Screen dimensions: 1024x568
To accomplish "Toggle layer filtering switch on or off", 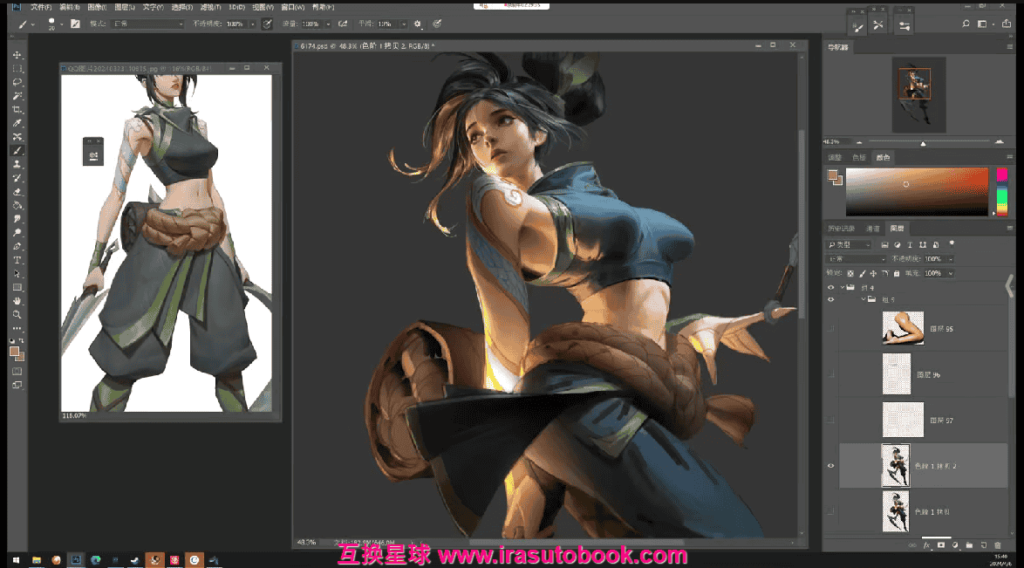I will (952, 244).
